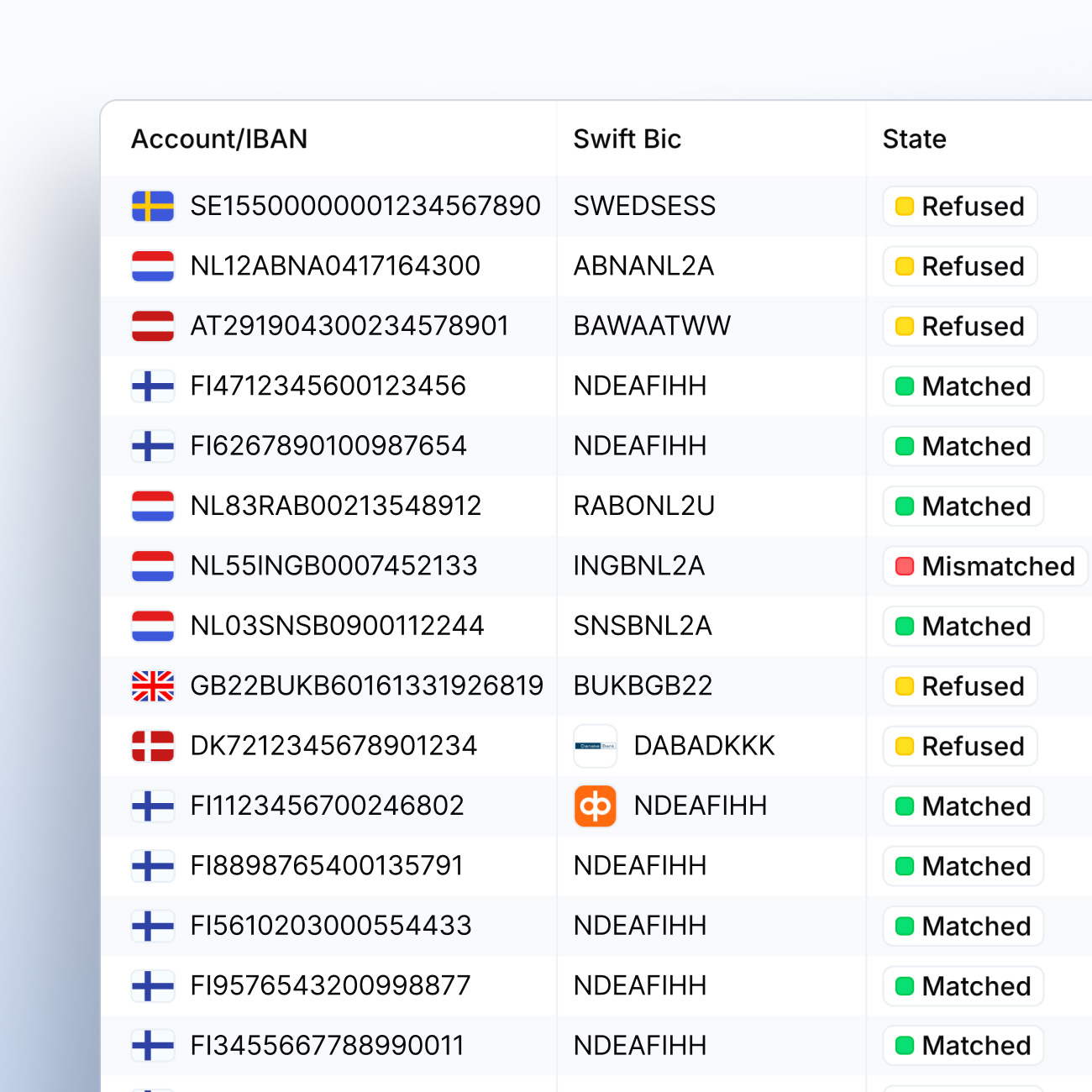Select the SNSBNL2A Swift code cell

(643, 626)
